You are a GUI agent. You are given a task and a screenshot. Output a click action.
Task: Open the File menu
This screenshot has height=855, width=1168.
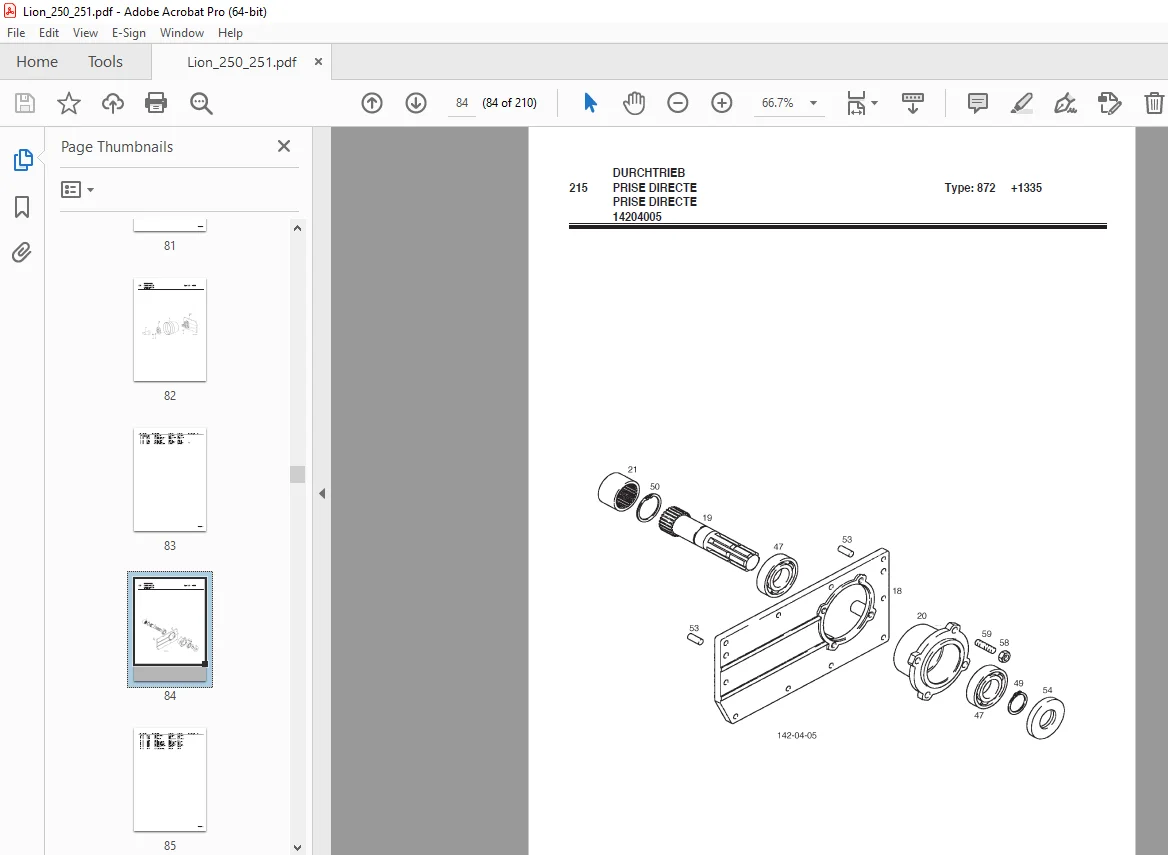pyautogui.click(x=16, y=33)
